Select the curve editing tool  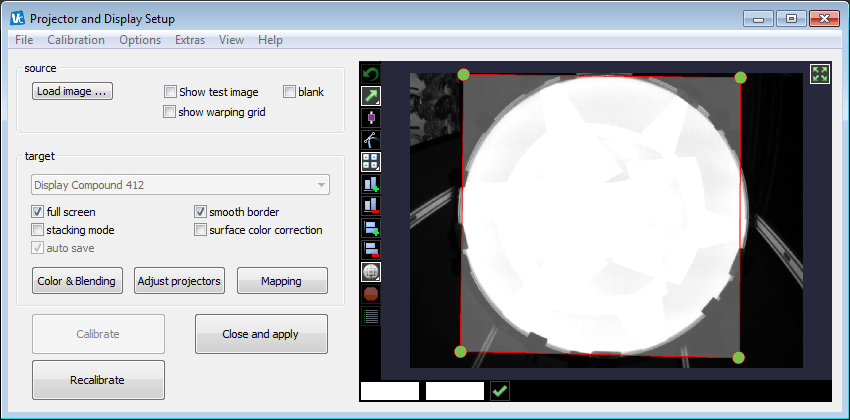(371, 140)
